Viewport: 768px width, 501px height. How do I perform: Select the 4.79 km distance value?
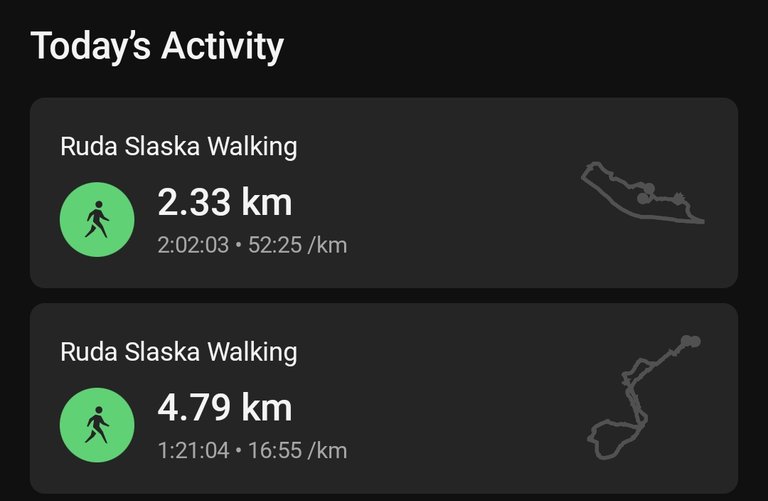pyautogui.click(x=225, y=407)
